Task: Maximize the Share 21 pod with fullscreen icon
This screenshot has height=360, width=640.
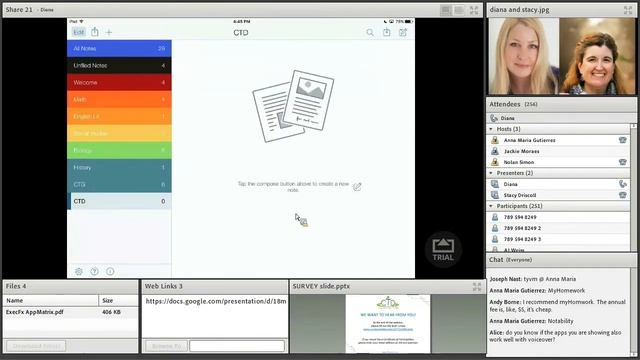Action: coord(474,10)
